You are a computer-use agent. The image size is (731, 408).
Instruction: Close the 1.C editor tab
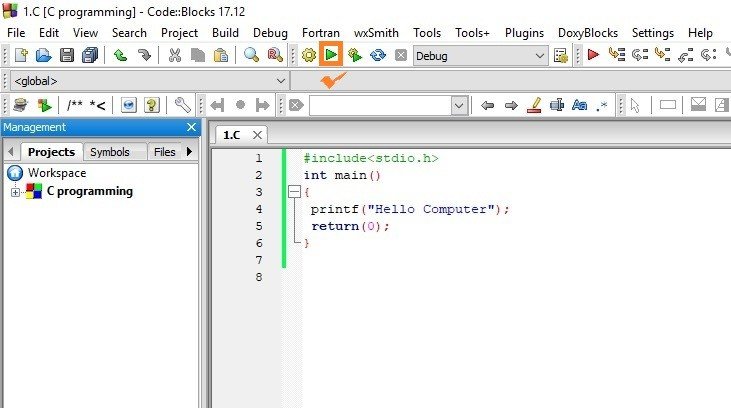pyautogui.click(x=257, y=135)
